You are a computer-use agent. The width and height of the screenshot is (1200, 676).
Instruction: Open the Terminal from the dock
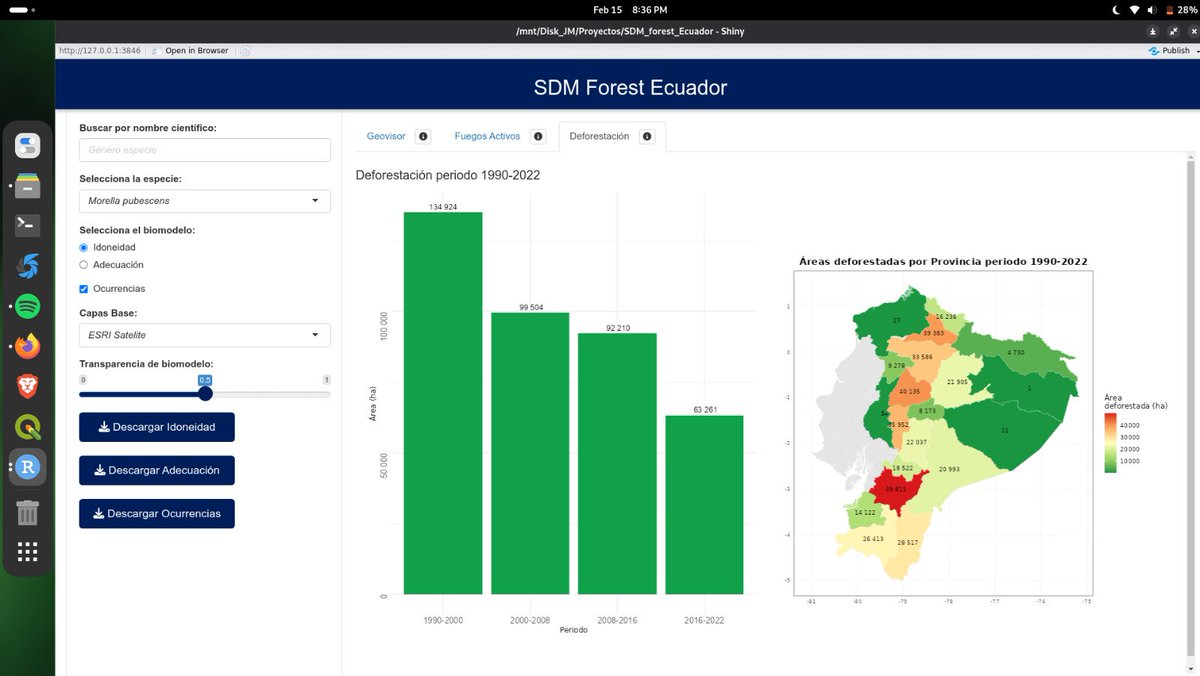click(27, 225)
